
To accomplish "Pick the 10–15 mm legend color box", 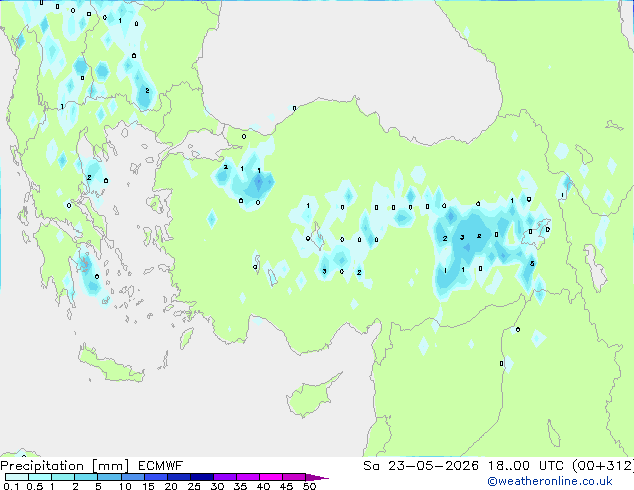I will coord(132,477).
